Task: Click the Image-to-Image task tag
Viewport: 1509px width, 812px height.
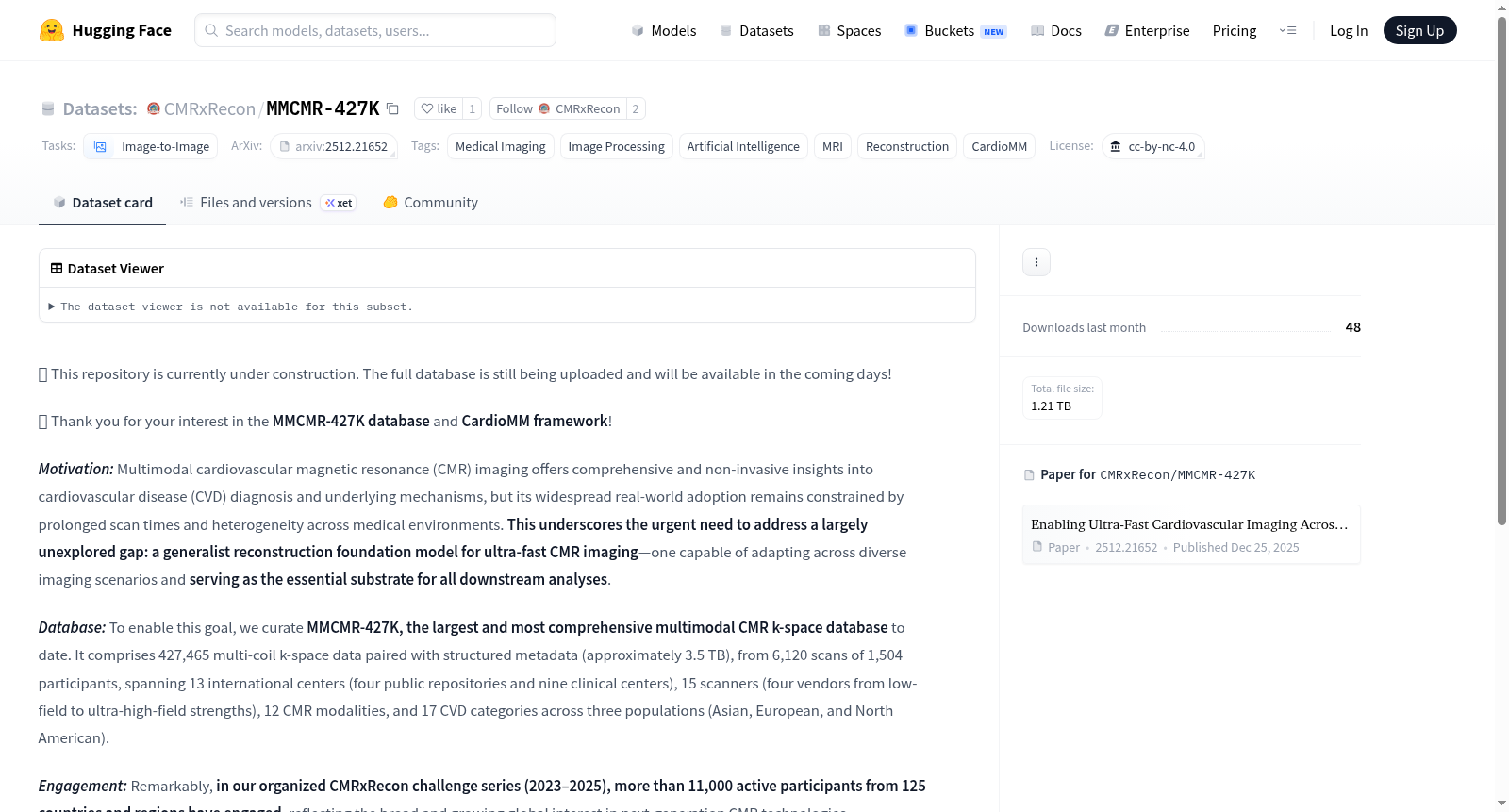Action: tap(151, 146)
